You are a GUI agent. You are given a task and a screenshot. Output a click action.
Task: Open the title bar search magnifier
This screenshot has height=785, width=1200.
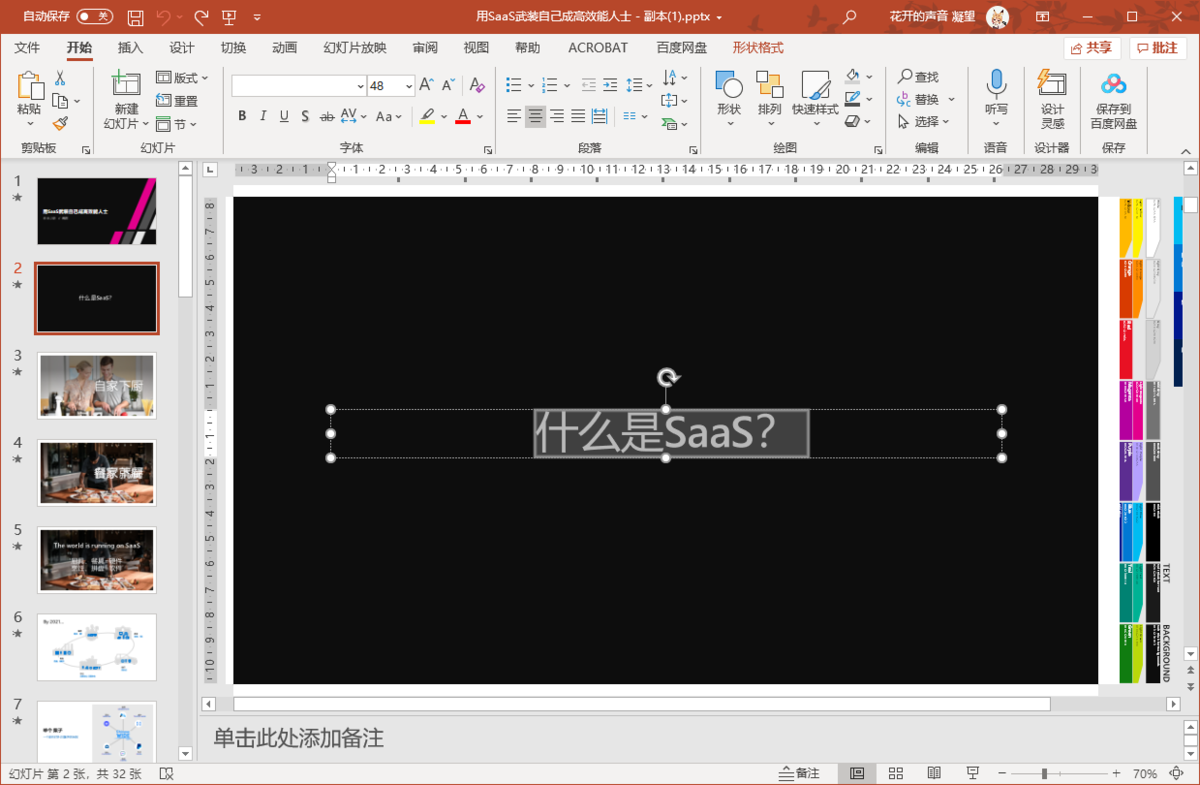point(850,17)
